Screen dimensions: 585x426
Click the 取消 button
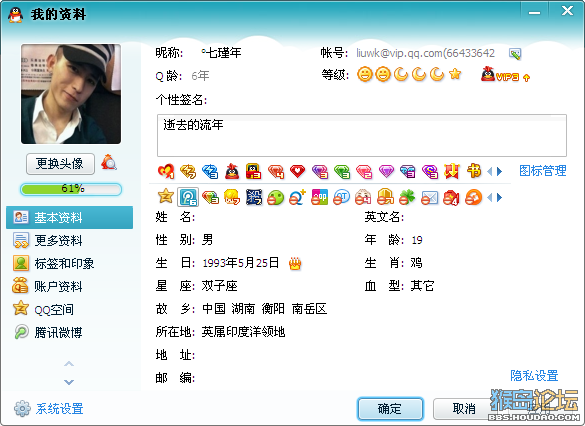tap(464, 408)
